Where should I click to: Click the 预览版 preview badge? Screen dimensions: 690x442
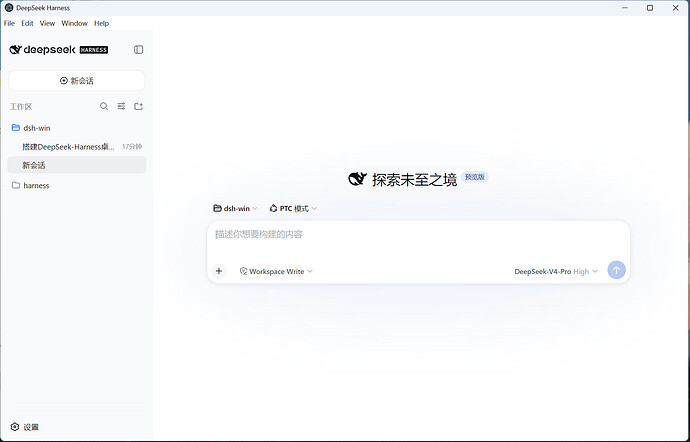[x=475, y=177]
